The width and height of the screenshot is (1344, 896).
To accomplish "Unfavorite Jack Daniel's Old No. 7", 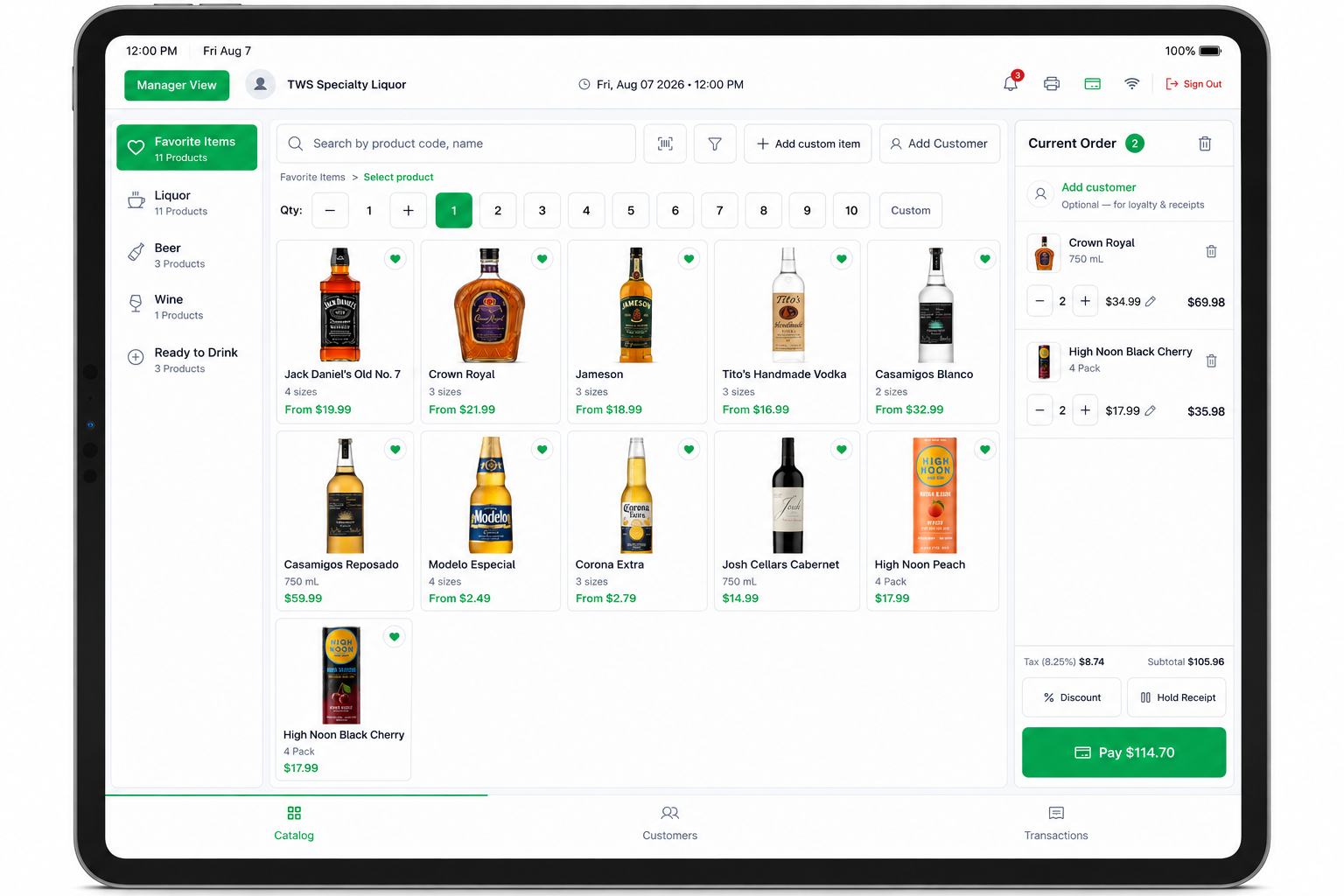I will click(395, 258).
